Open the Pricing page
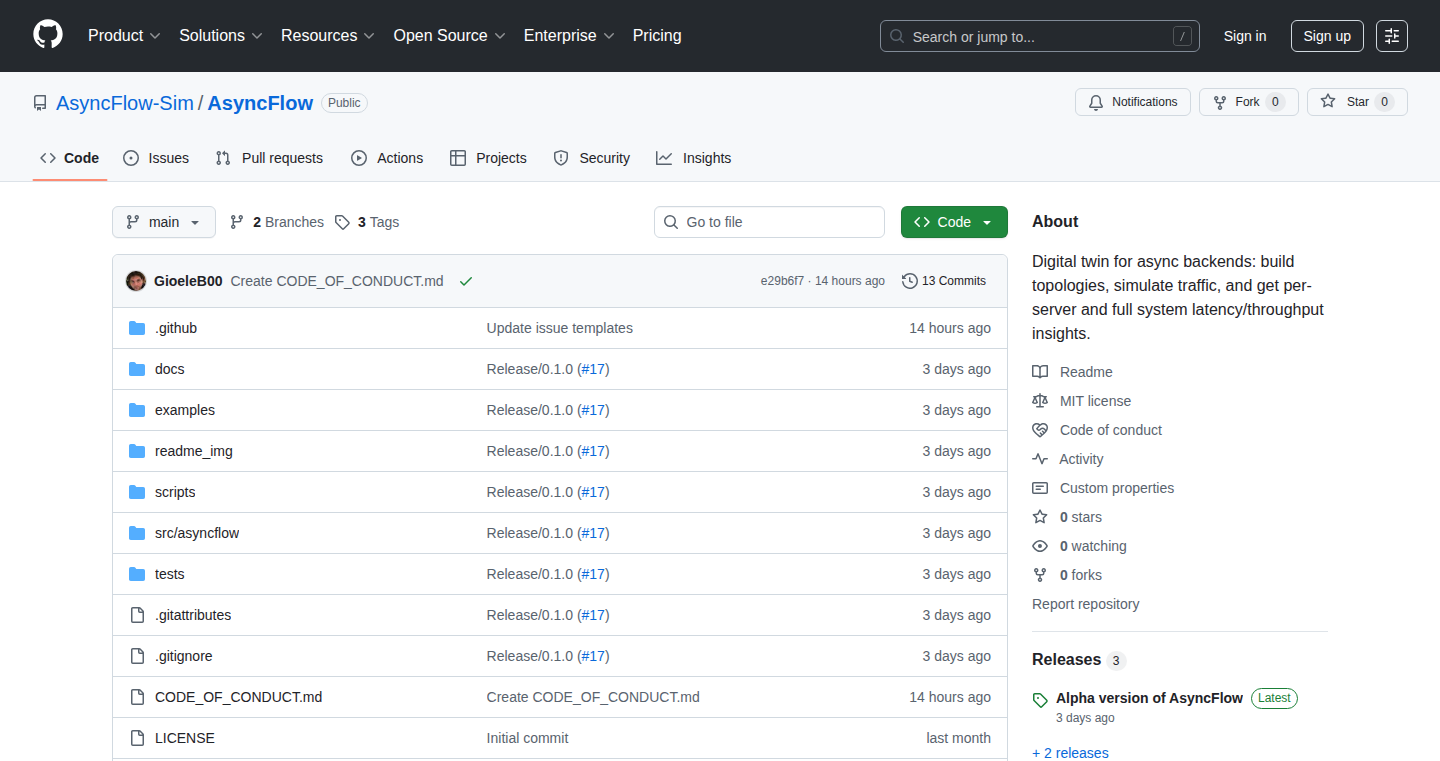Image resolution: width=1440 pixels, height=761 pixels. click(657, 35)
